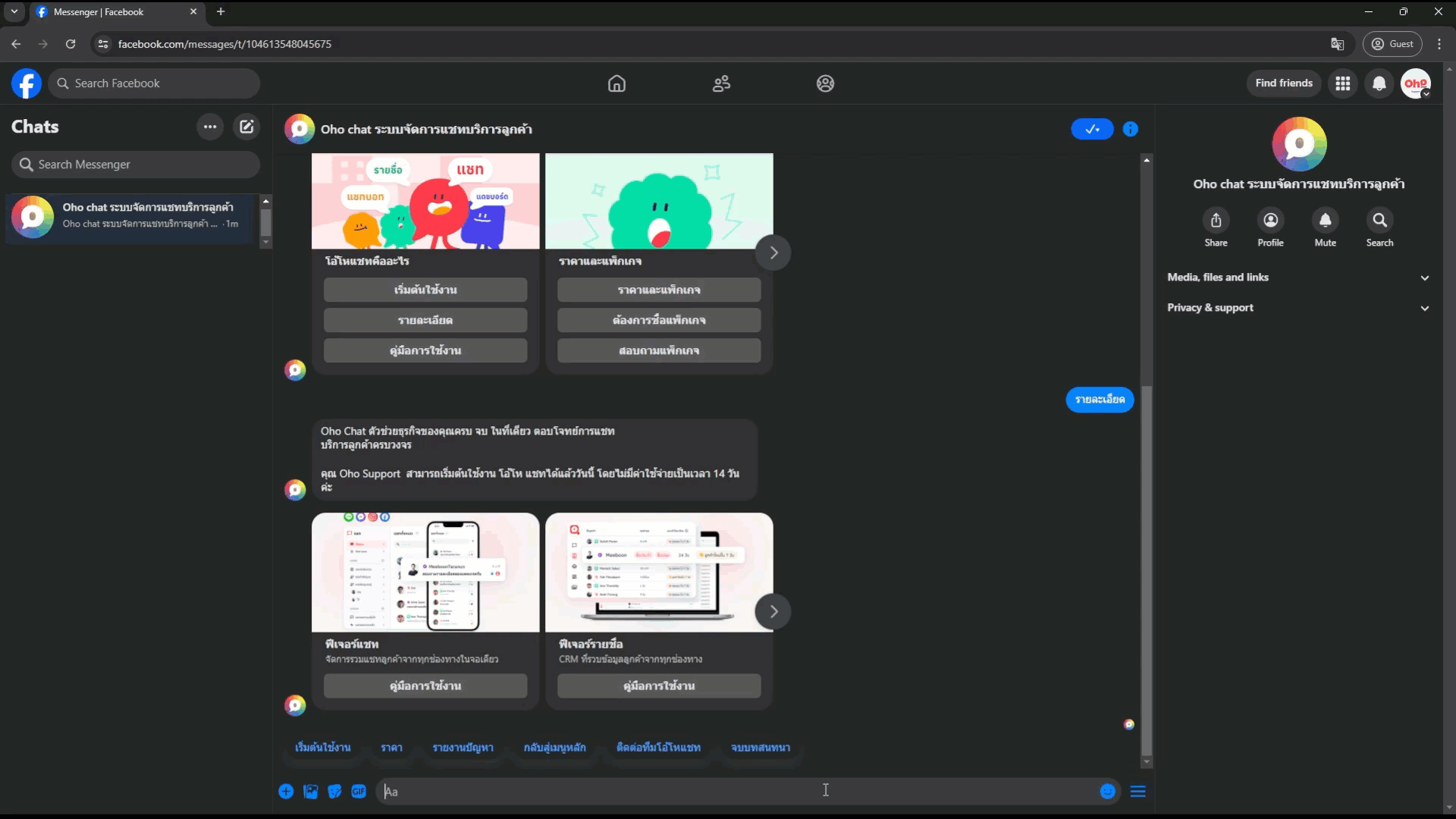1456x819 pixels.
Task: Select quick reply เริ่มต้นใช้งาน
Action: coord(323,748)
